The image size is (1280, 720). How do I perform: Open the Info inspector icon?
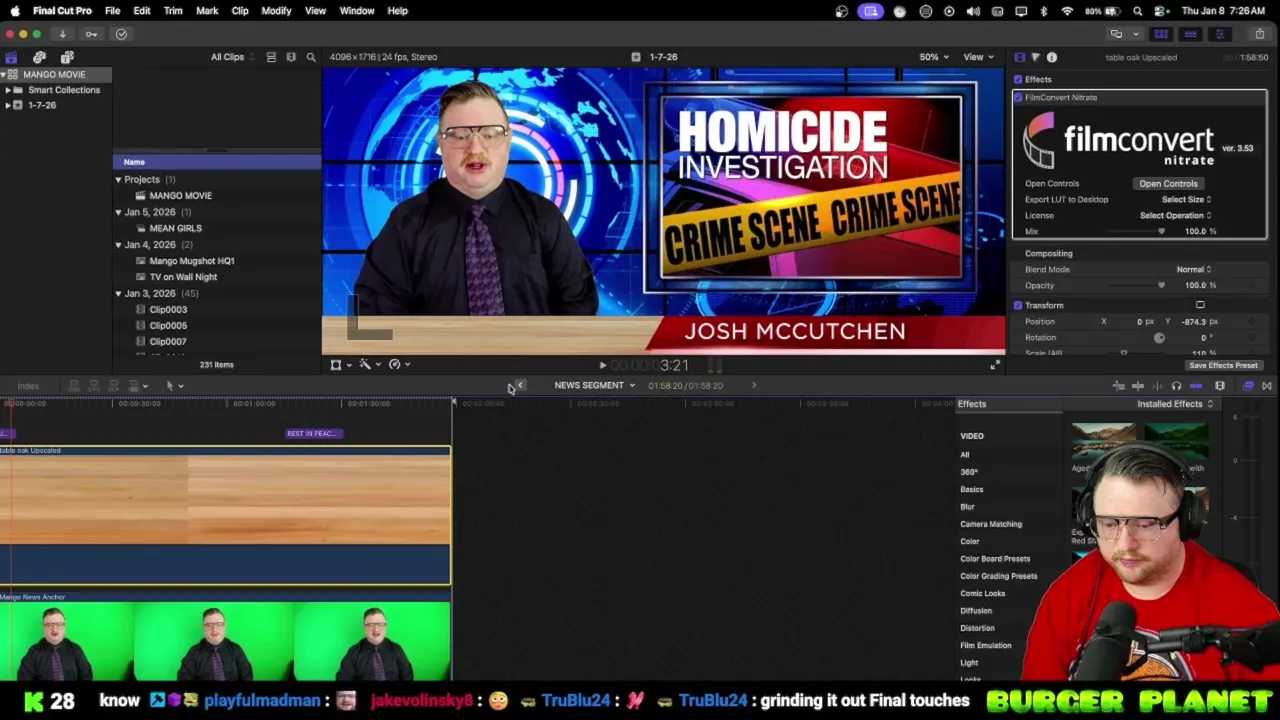[1051, 58]
